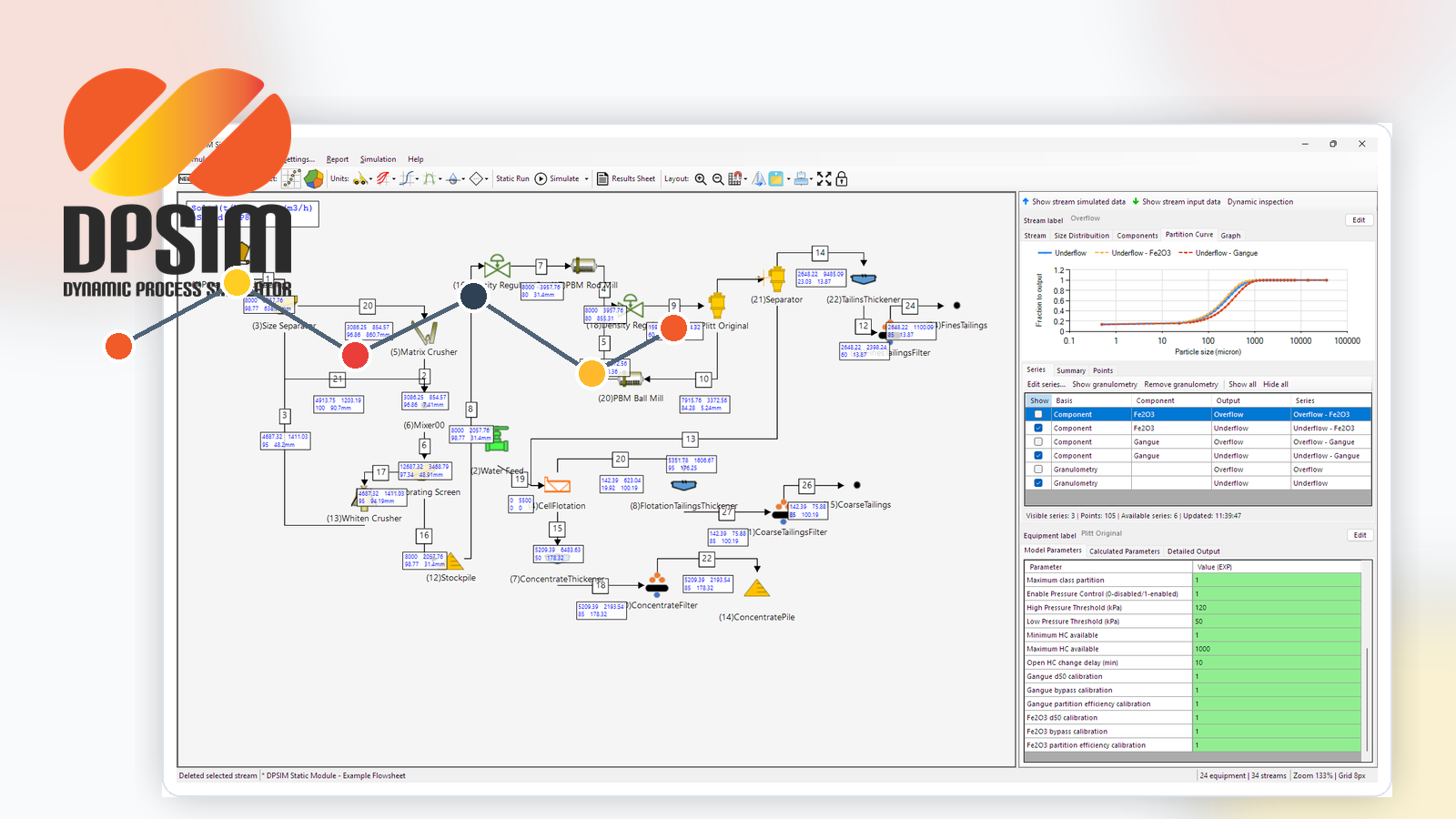Uncheck Show for Underflow - Fe2O3 series
The width and height of the screenshot is (1456, 819).
[1038, 428]
